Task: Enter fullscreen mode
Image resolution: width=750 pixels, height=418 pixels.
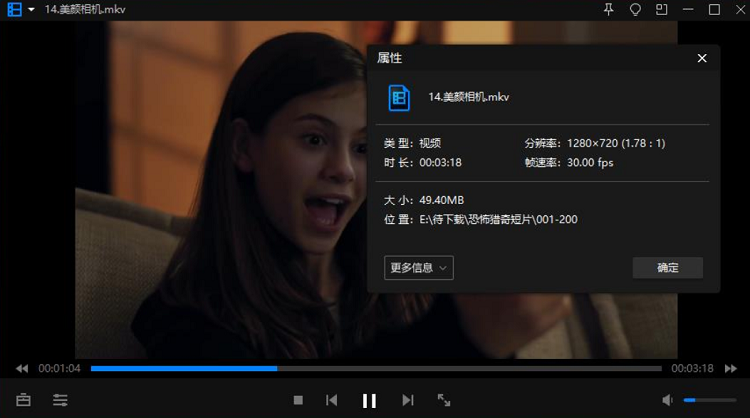Action: click(x=444, y=400)
